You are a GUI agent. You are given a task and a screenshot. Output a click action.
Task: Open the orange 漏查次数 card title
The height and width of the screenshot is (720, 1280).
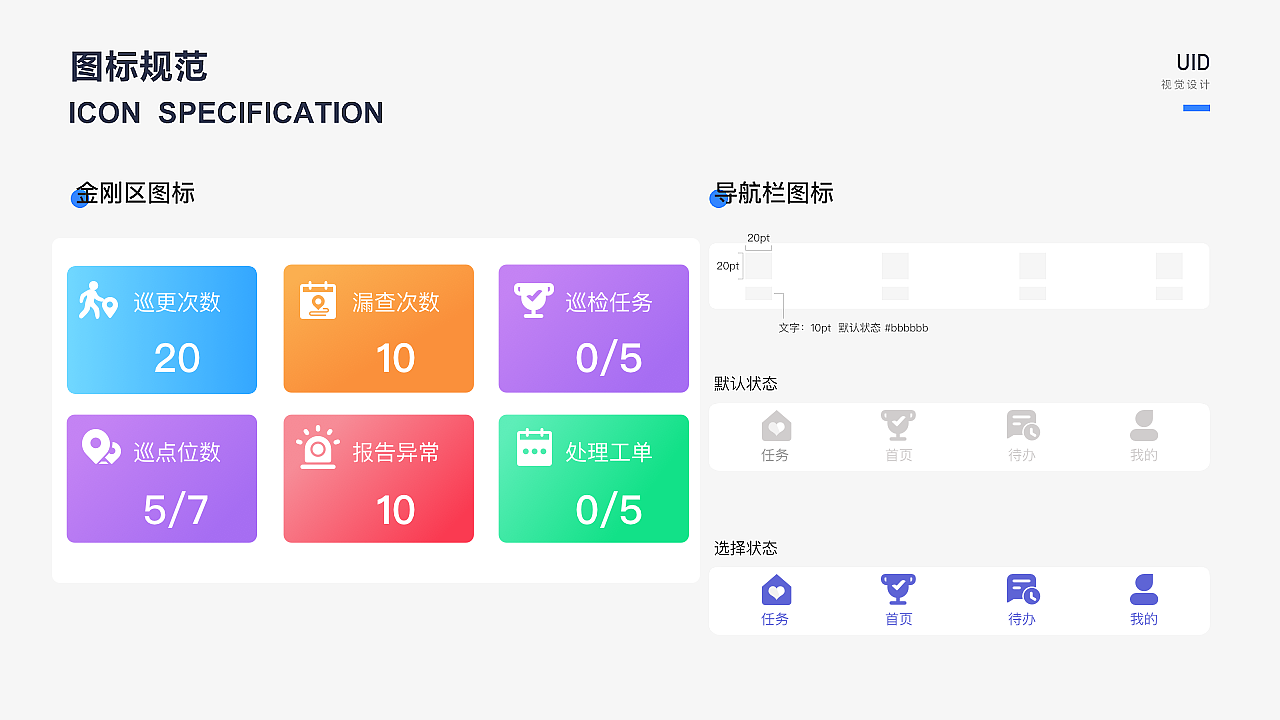[396, 302]
